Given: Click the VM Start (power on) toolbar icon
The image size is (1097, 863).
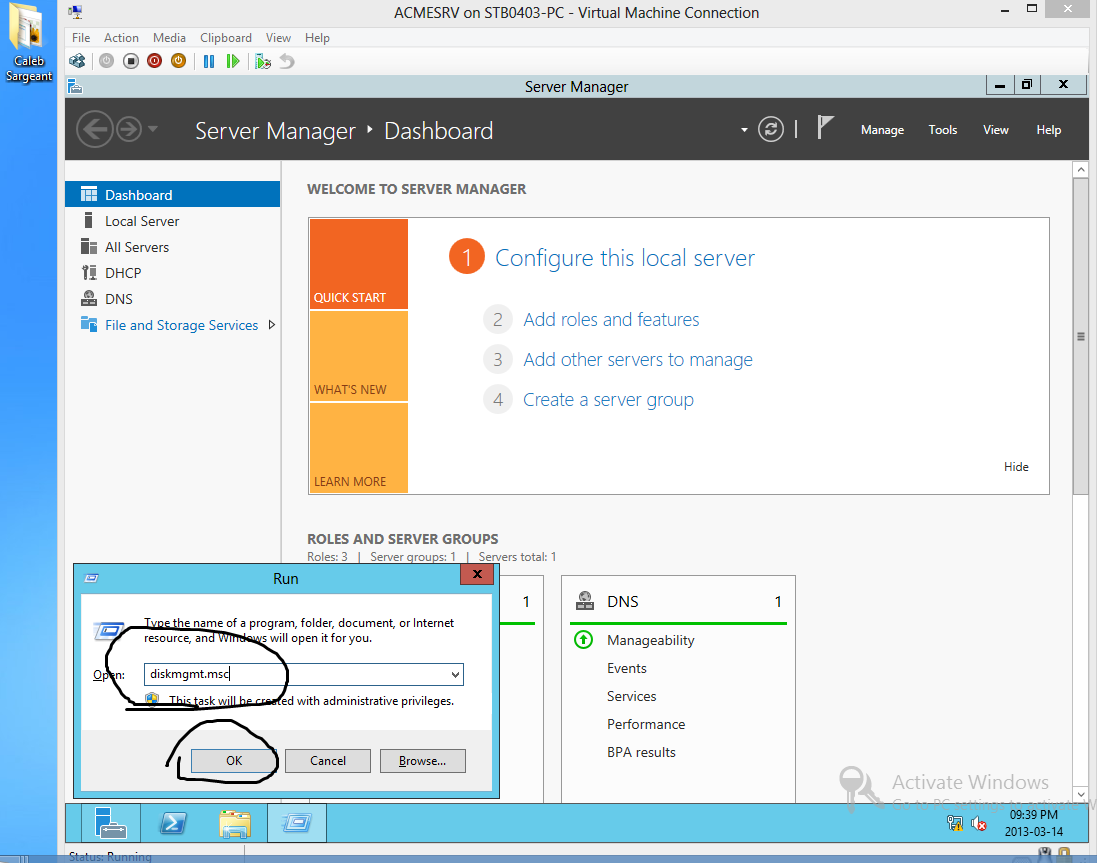Looking at the screenshot, I should coord(106,62).
